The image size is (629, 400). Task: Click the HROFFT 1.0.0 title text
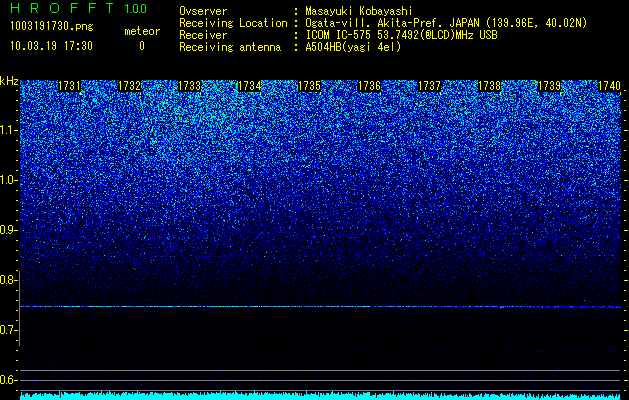[79, 8]
